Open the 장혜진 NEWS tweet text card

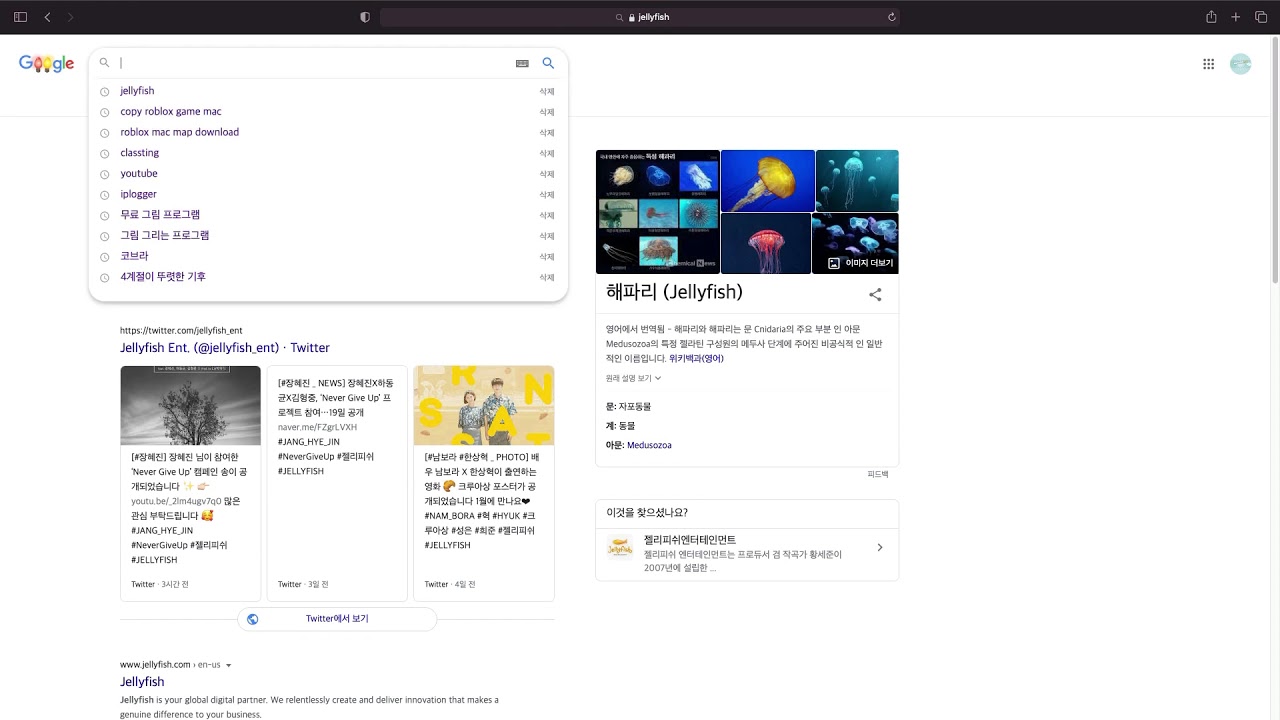coord(337,483)
